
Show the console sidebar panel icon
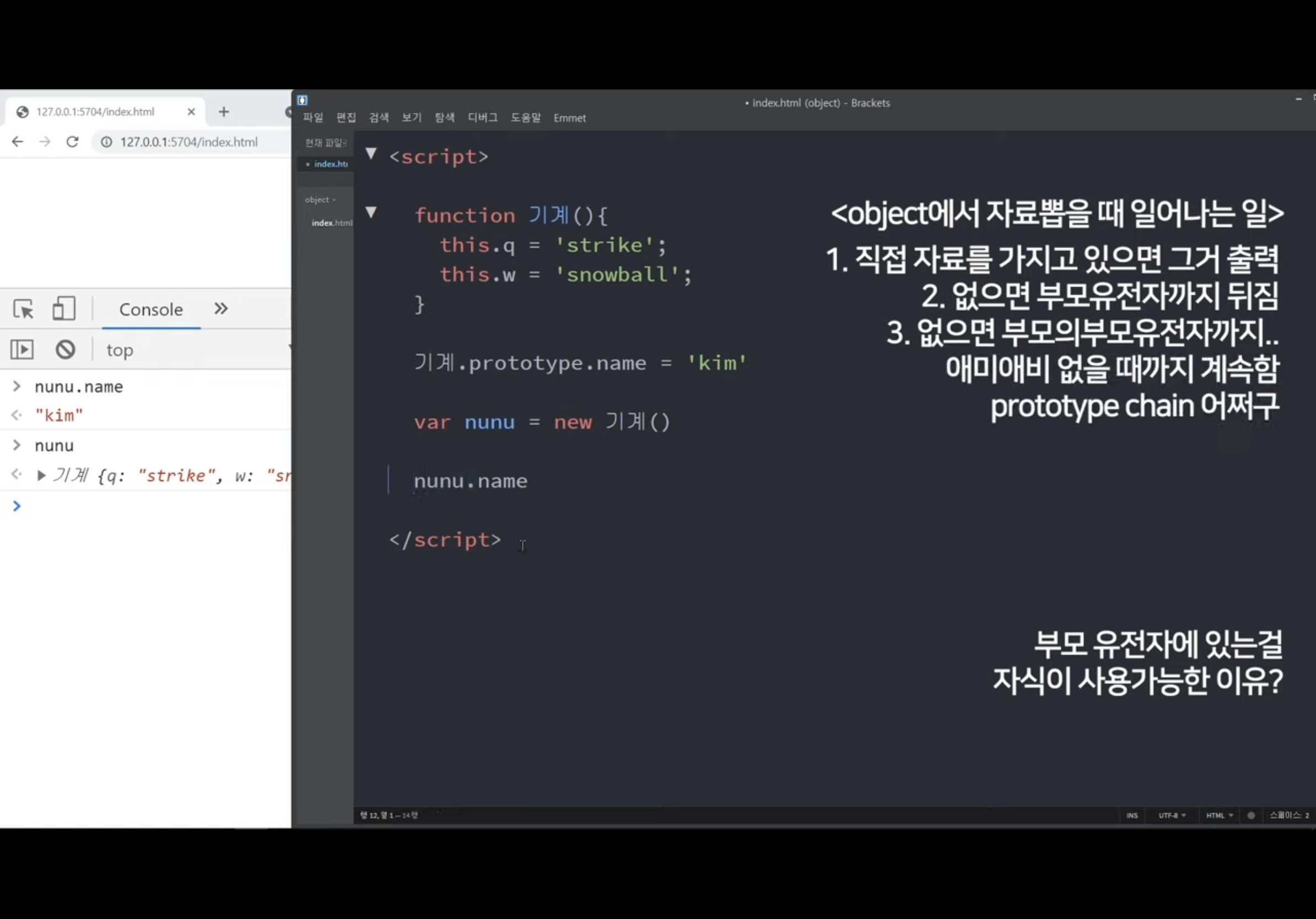pyautogui.click(x=23, y=349)
